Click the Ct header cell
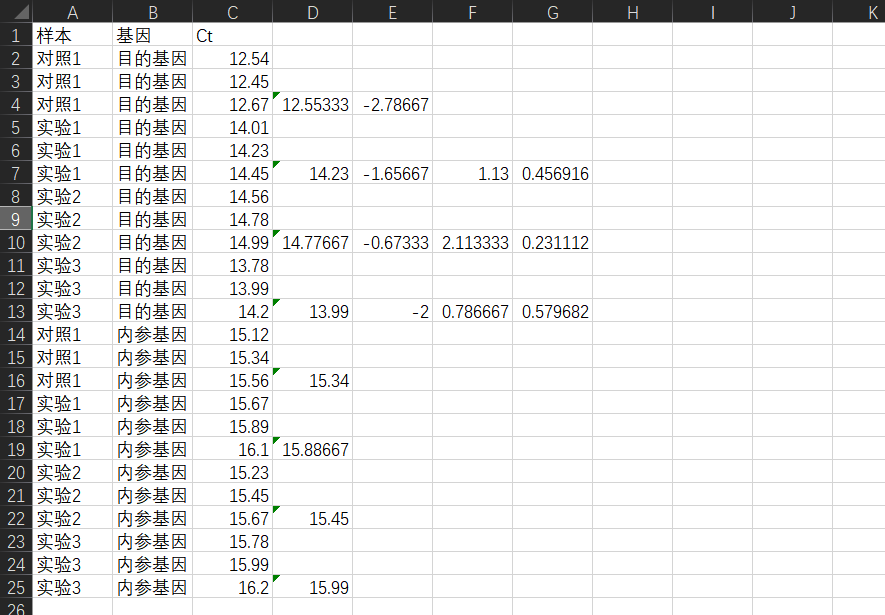This screenshot has height=615, width=885. coord(232,34)
